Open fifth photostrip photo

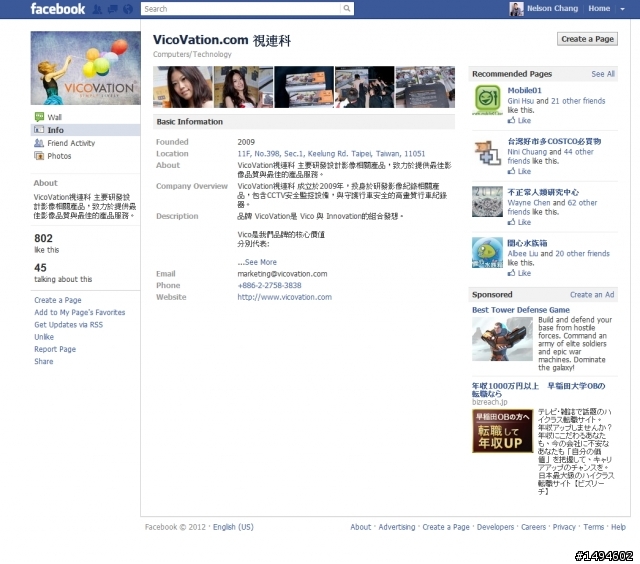tap(425, 87)
